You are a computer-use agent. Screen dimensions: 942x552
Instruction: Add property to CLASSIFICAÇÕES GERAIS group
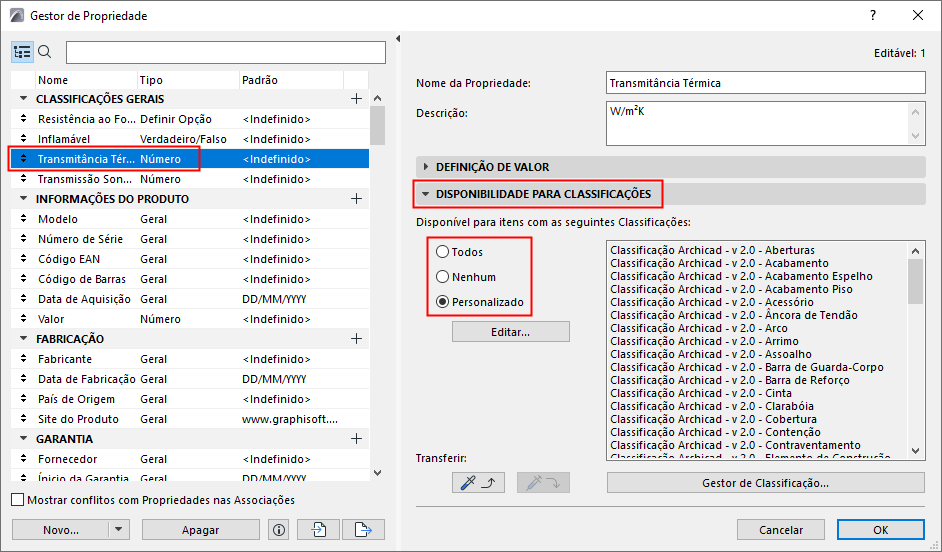[356, 99]
